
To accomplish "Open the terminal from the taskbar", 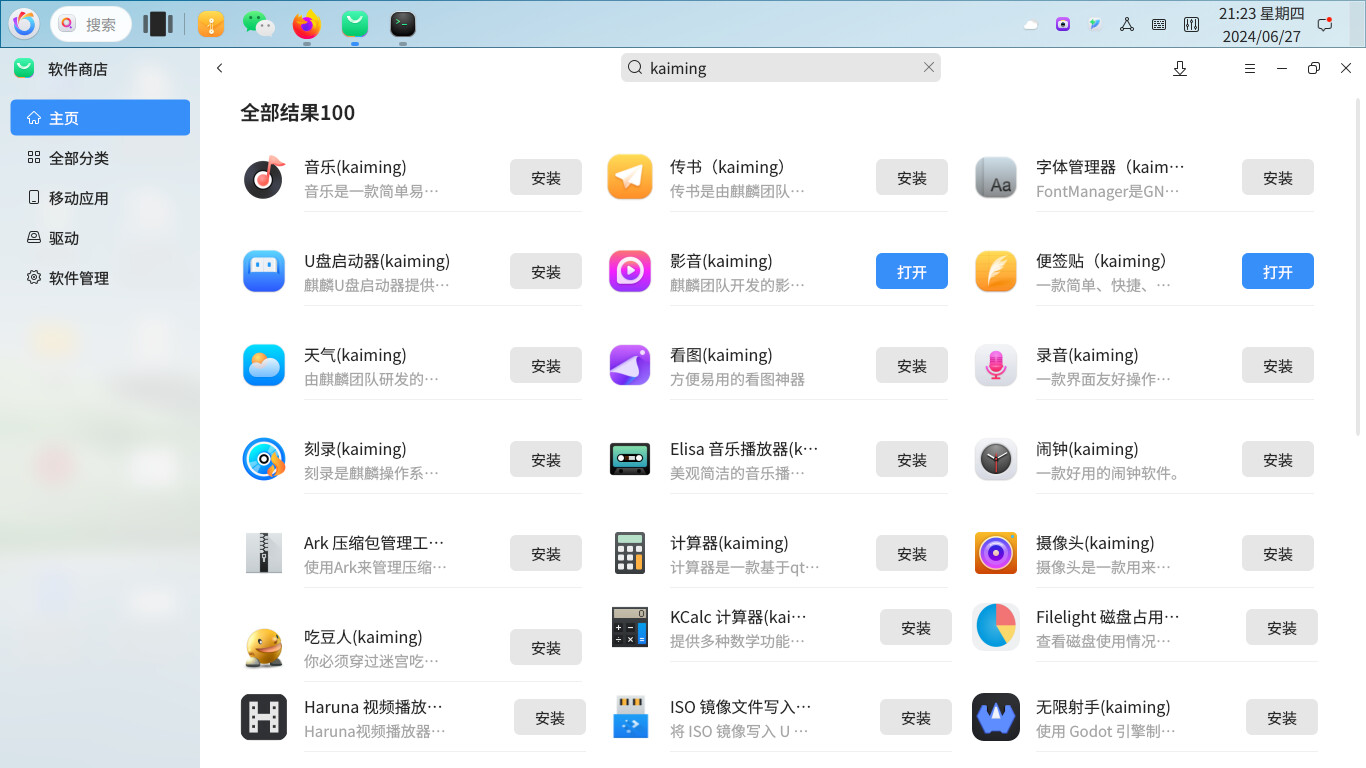I will pos(403,24).
